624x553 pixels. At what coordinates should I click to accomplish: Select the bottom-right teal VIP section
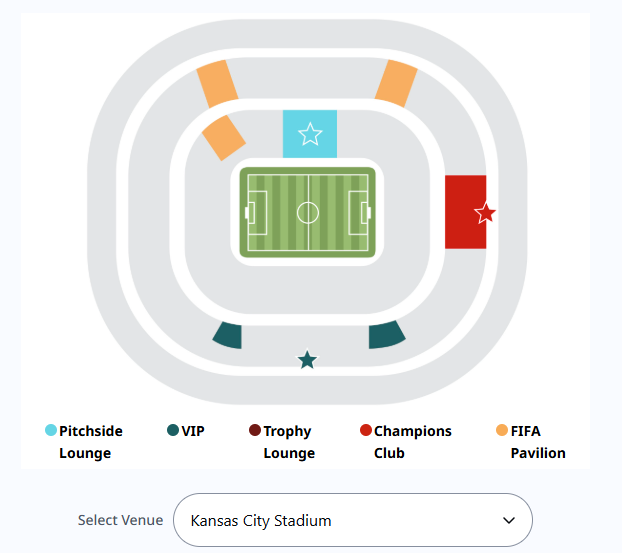click(386, 334)
